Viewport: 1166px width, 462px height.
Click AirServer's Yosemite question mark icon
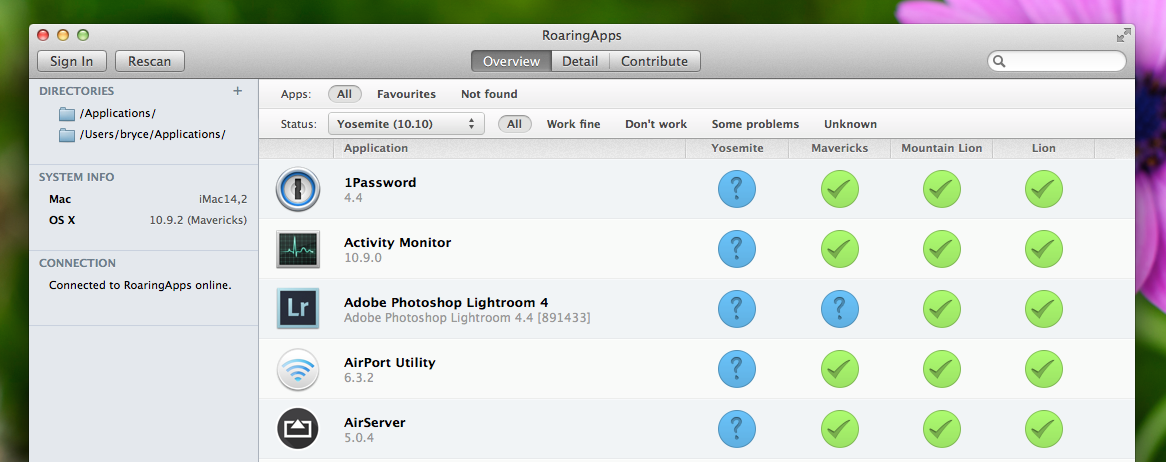tap(737, 429)
